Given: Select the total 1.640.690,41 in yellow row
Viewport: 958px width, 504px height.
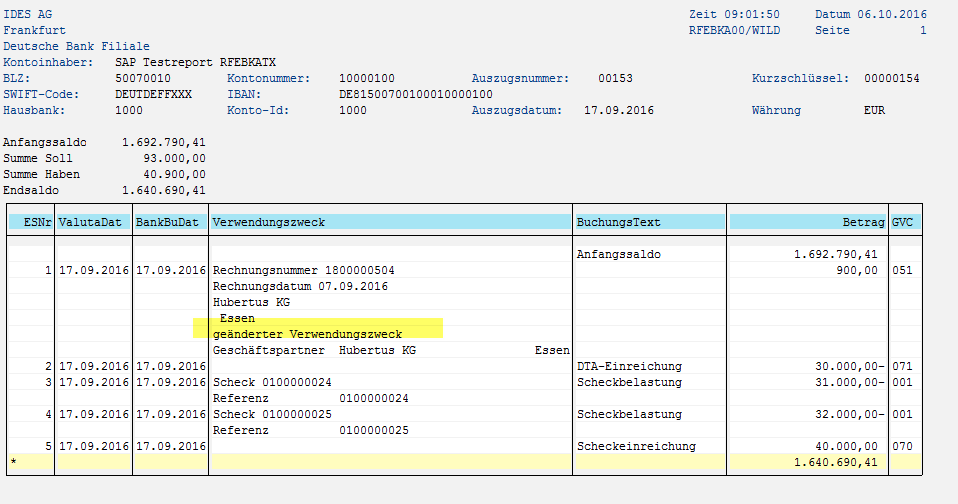Looking at the screenshot, I should point(835,462).
